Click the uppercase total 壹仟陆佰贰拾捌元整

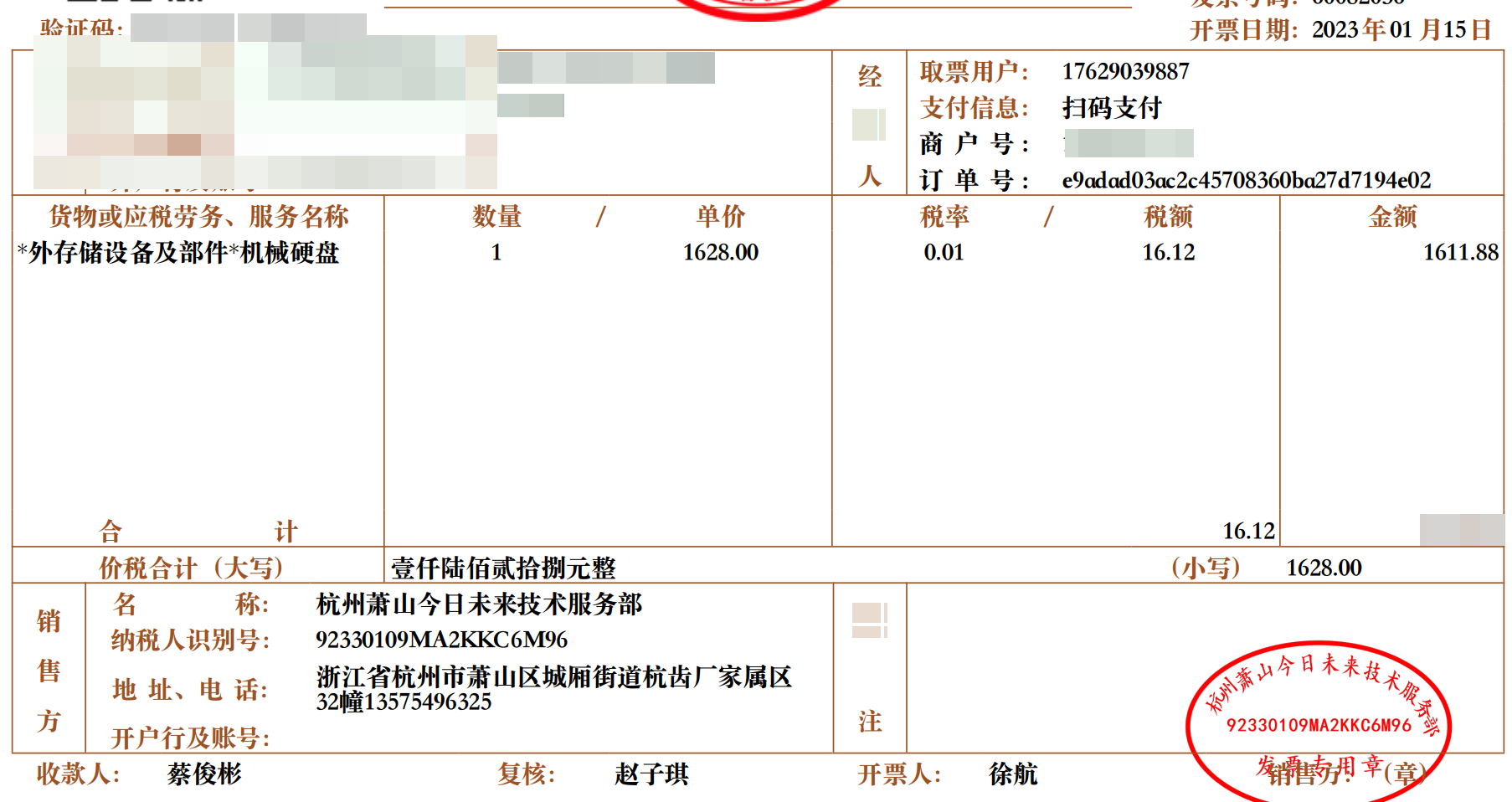[x=503, y=568]
